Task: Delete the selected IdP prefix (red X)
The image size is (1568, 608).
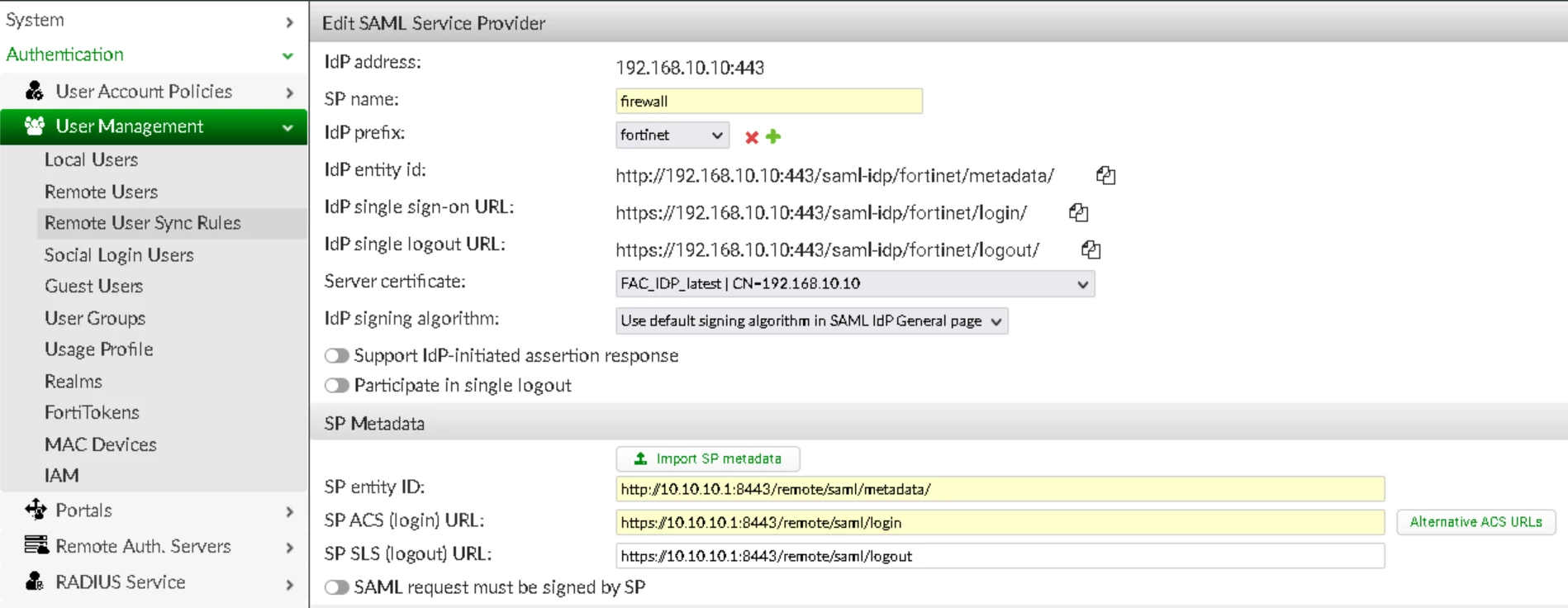Action: pos(752,137)
